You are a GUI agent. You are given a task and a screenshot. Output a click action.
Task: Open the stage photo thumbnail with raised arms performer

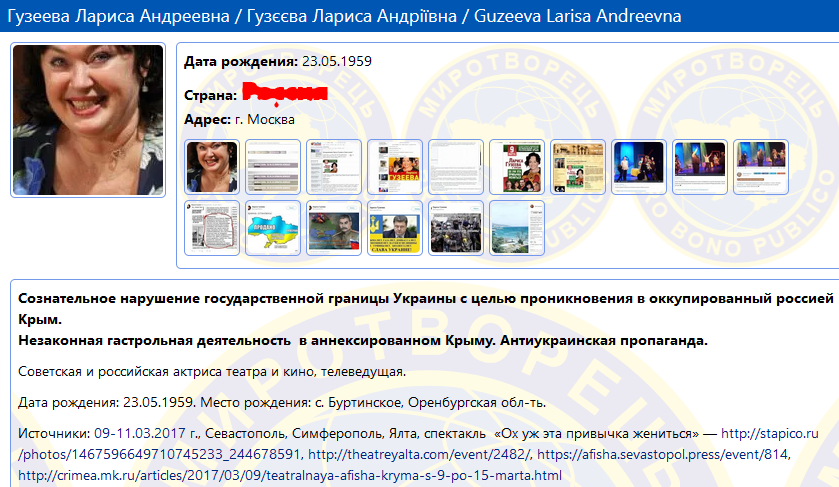tap(700, 167)
